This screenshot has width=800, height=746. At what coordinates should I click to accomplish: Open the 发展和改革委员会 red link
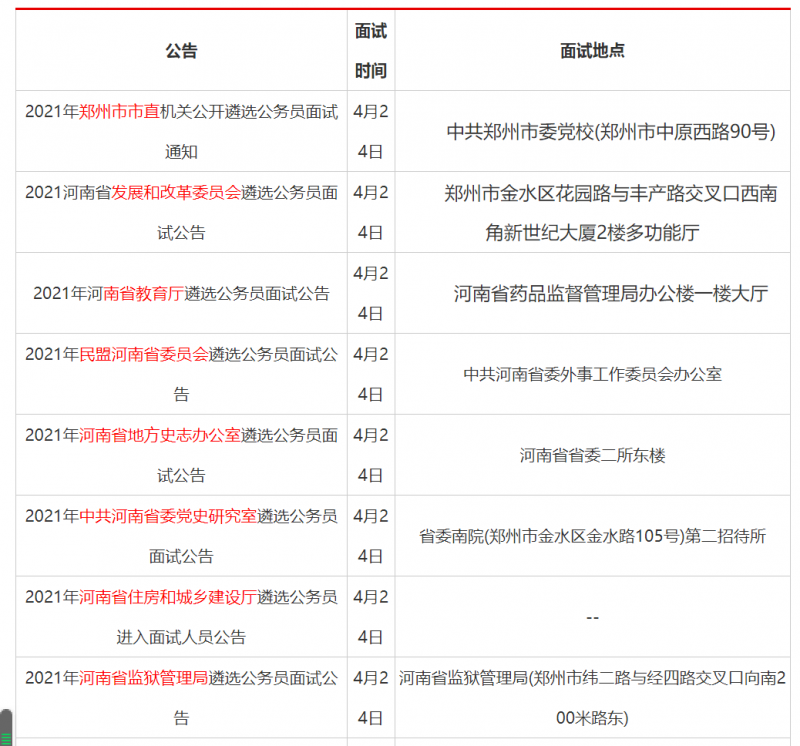click(x=176, y=192)
